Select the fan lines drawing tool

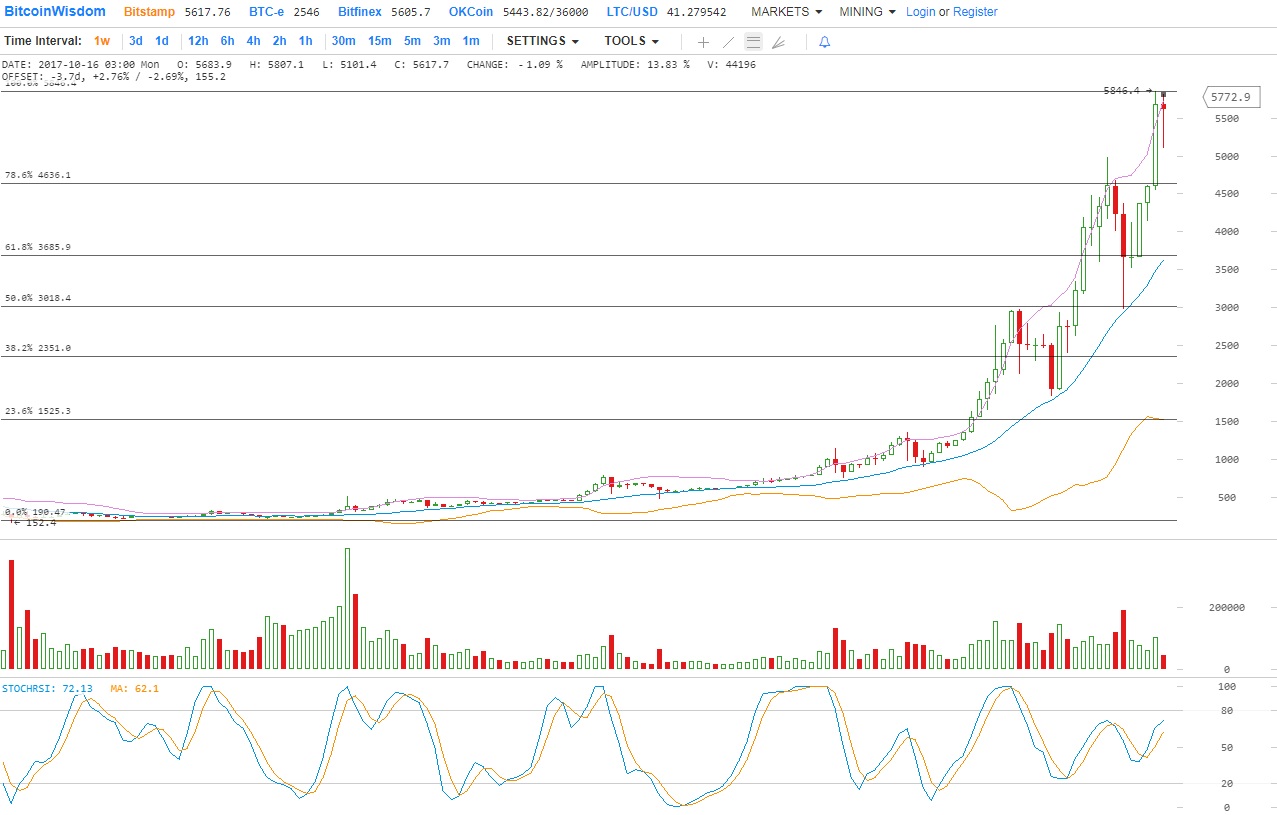[x=779, y=42]
